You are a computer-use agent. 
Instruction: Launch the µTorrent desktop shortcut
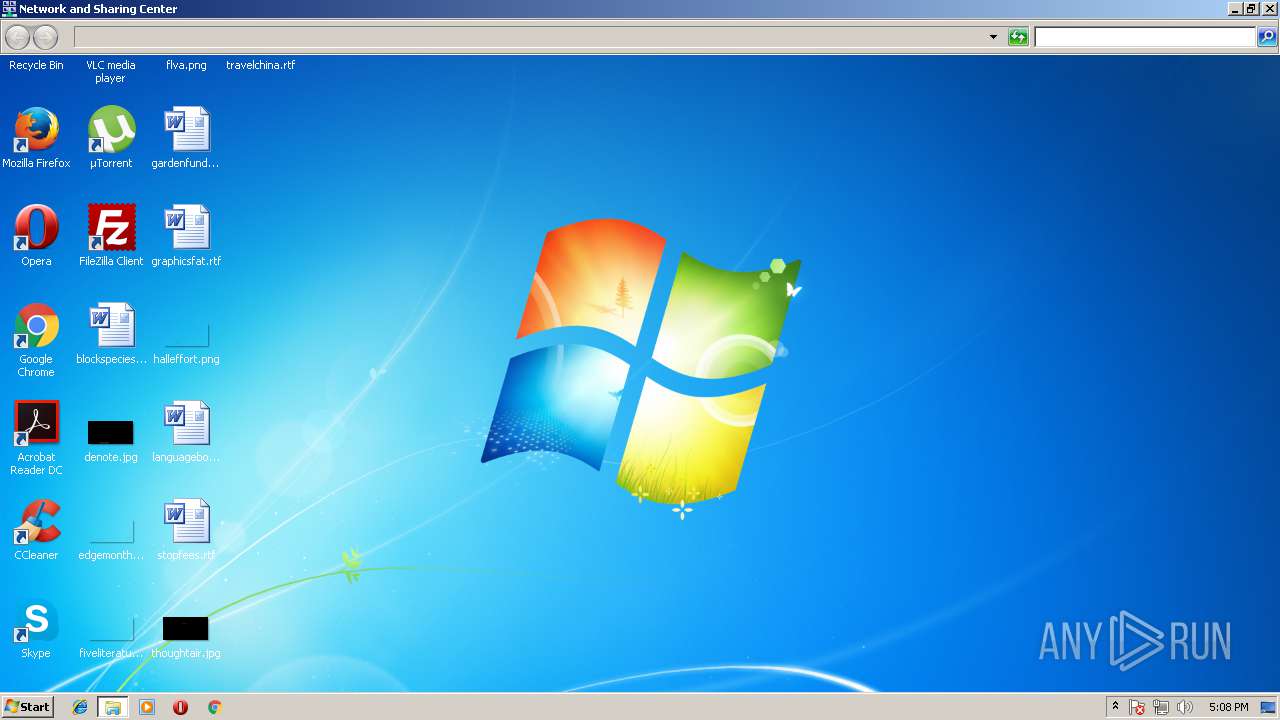pos(111,130)
